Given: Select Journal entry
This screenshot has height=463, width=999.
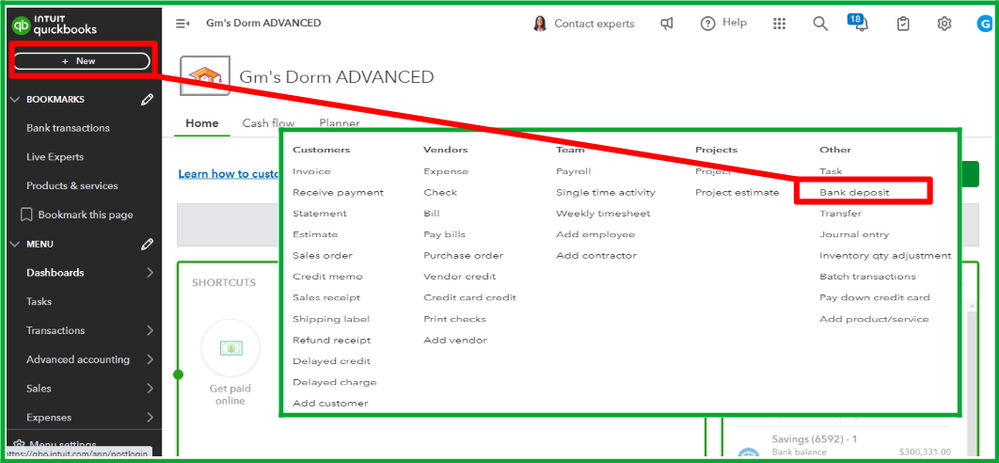Looking at the screenshot, I should coord(854,234).
